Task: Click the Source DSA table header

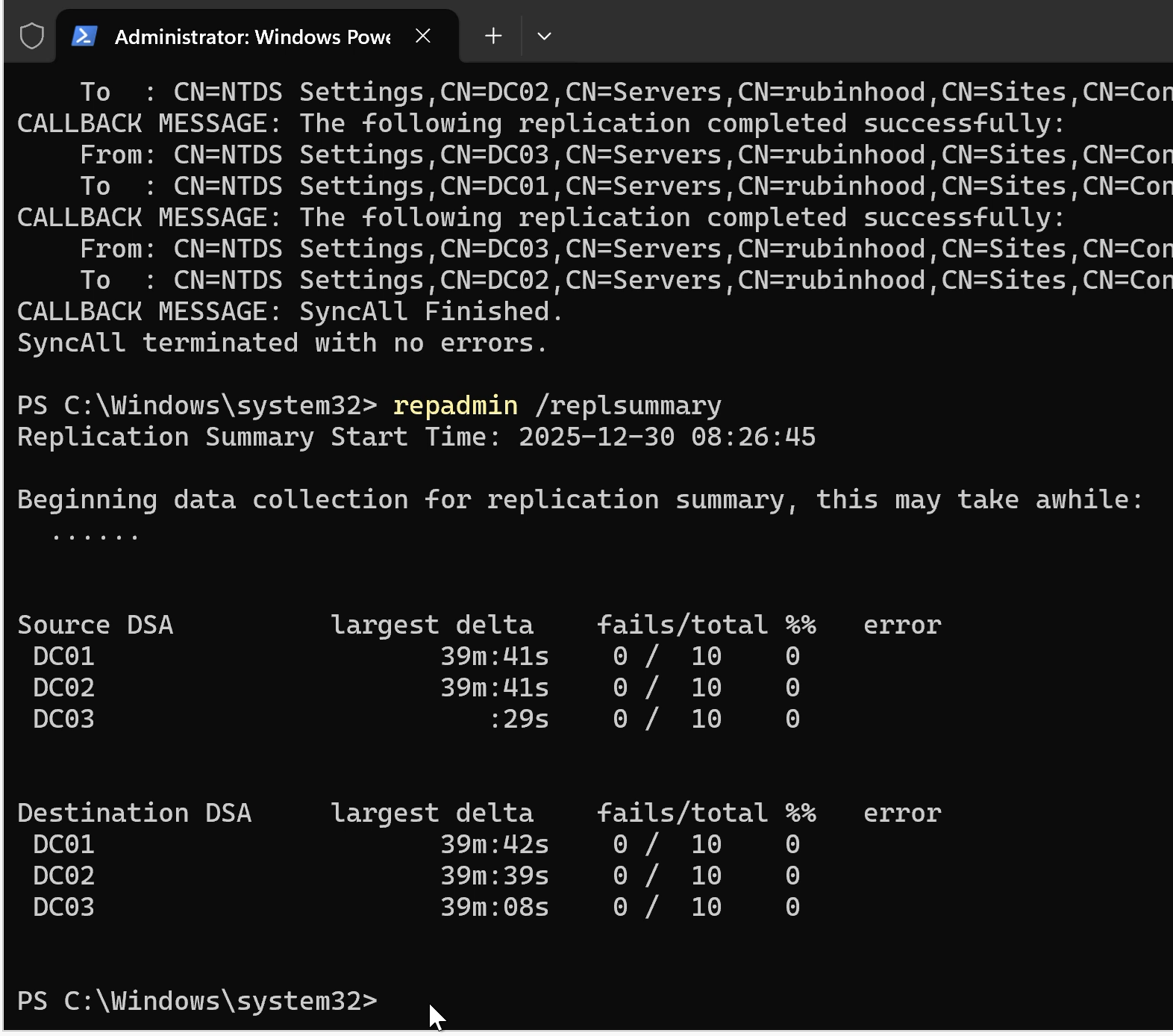Action: pyautogui.click(x=95, y=625)
